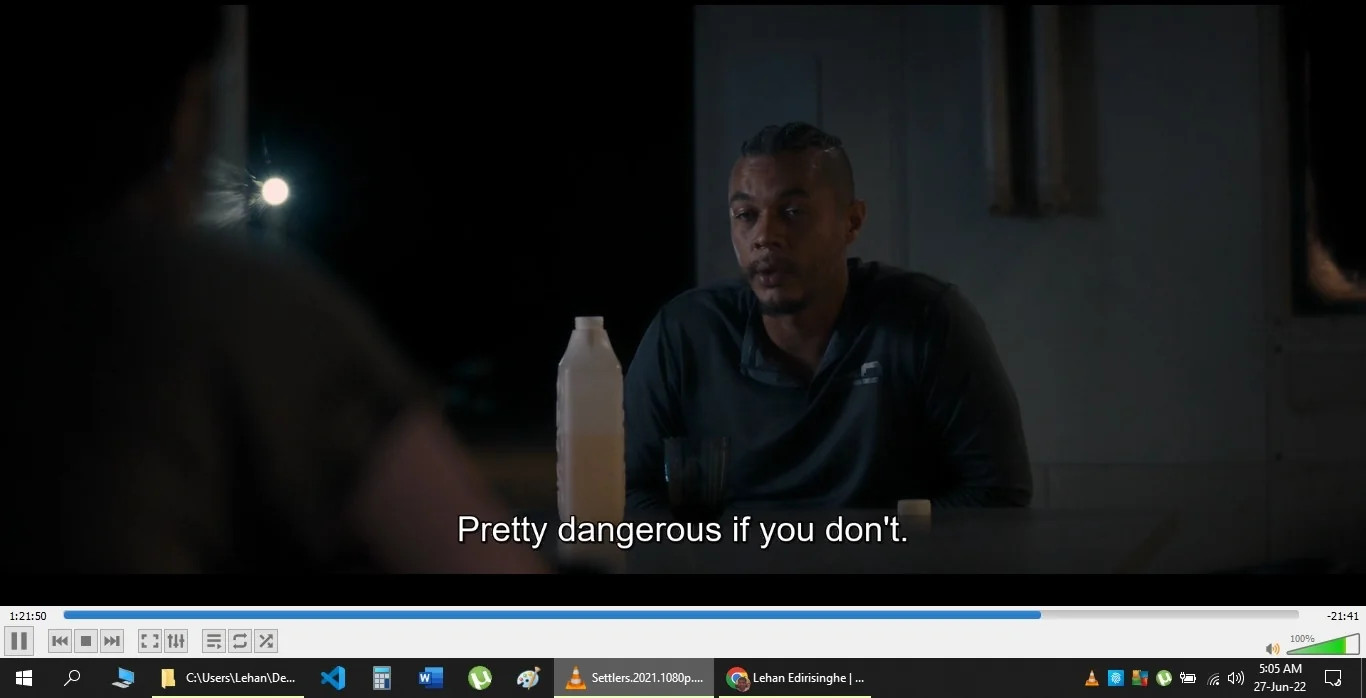1366x698 pixels.
Task: Switch to Chrome Lehan Edirisinghe window
Action: point(795,678)
